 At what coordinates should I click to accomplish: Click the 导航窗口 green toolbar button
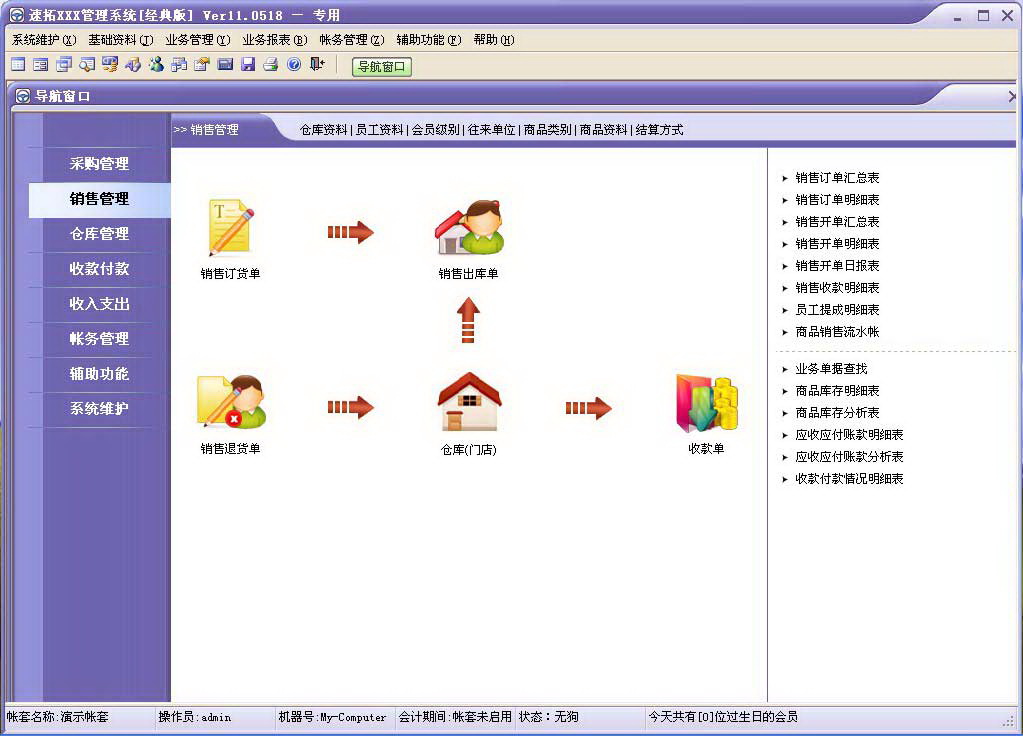click(382, 67)
